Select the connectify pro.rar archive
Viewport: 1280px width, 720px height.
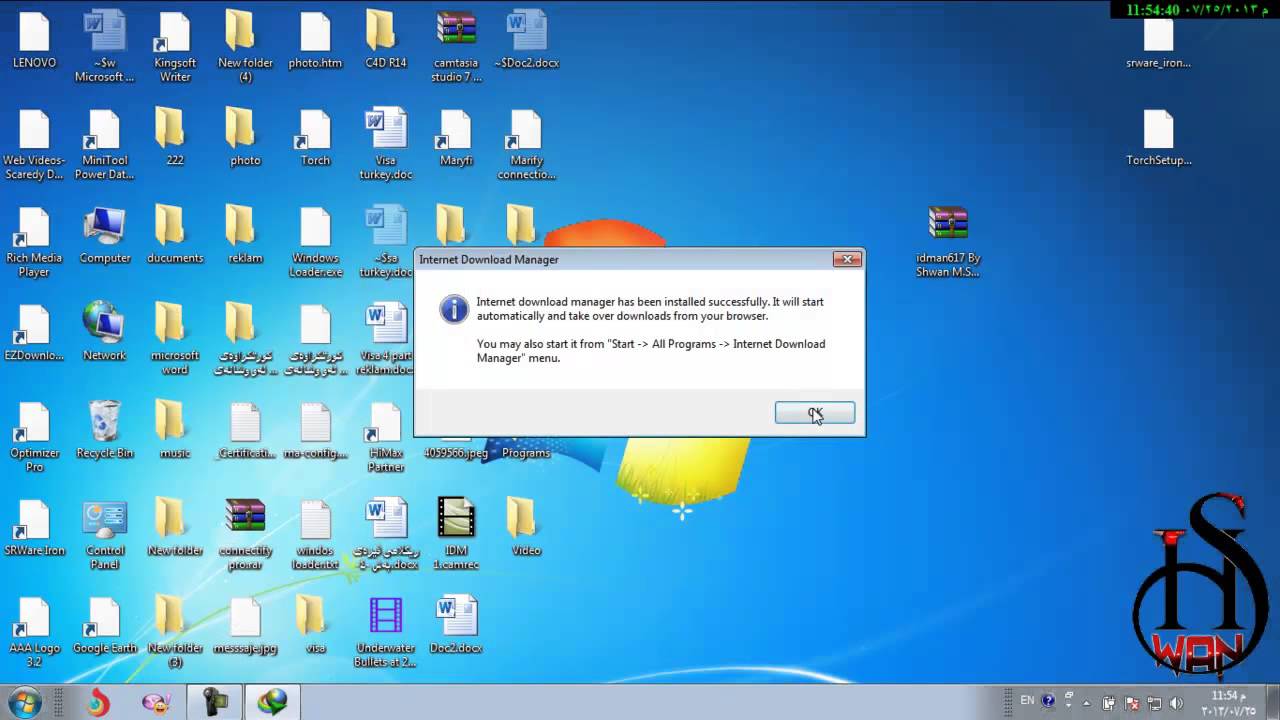(245, 535)
